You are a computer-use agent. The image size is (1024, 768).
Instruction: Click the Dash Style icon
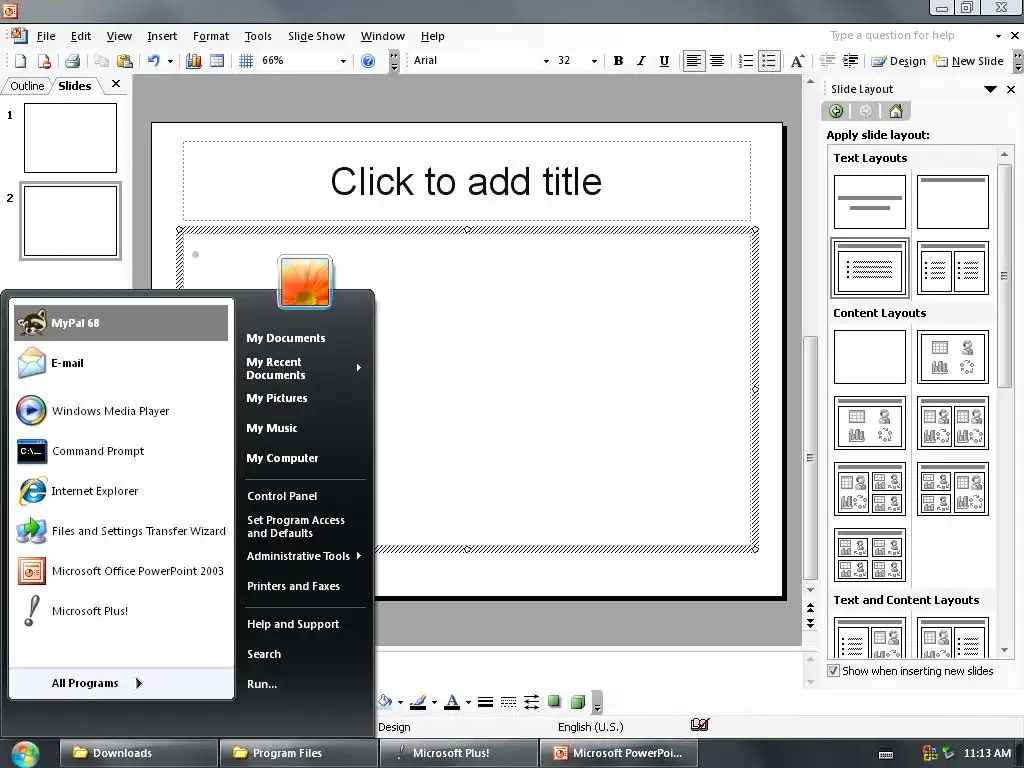[508, 702]
